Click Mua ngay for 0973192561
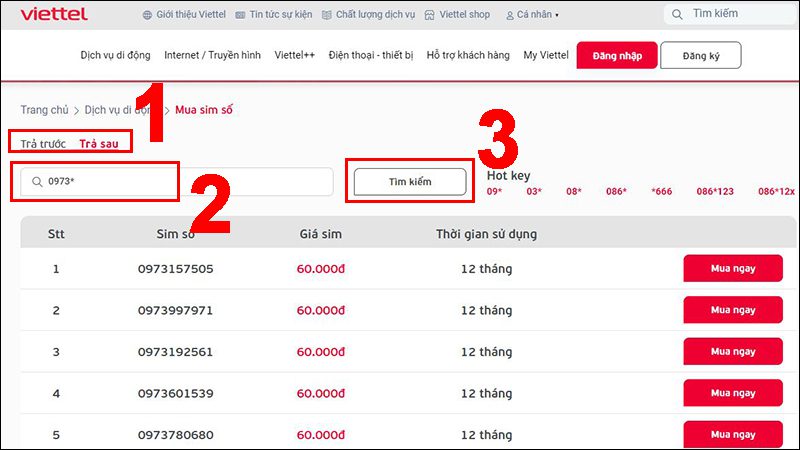This screenshot has height=450, width=800. [733, 352]
